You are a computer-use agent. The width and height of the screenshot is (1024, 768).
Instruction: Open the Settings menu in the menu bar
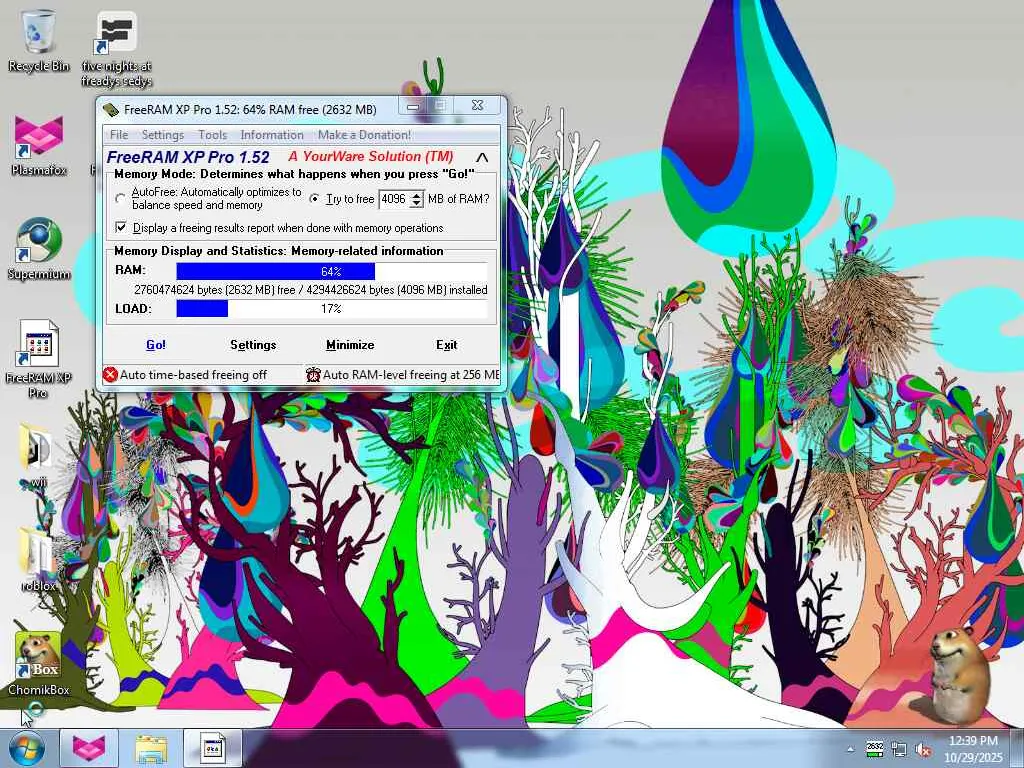click(163, 135)
